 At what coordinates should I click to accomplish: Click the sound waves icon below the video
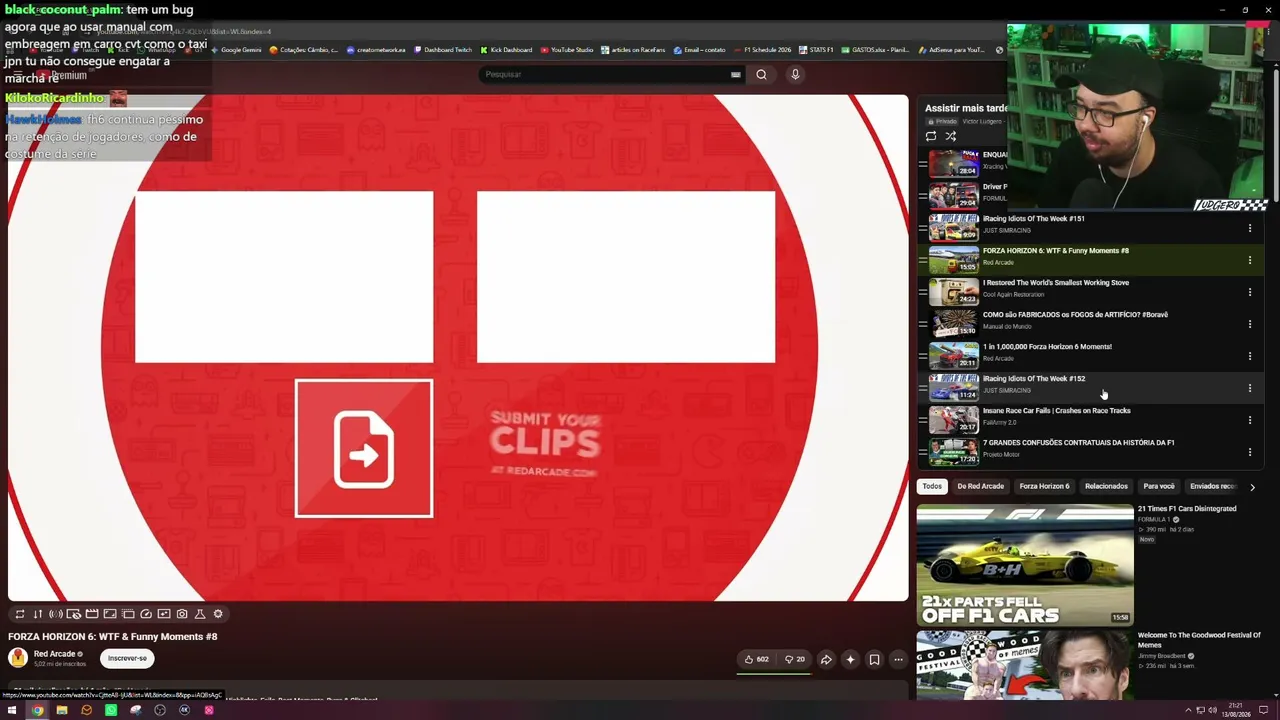click(55, 614)
